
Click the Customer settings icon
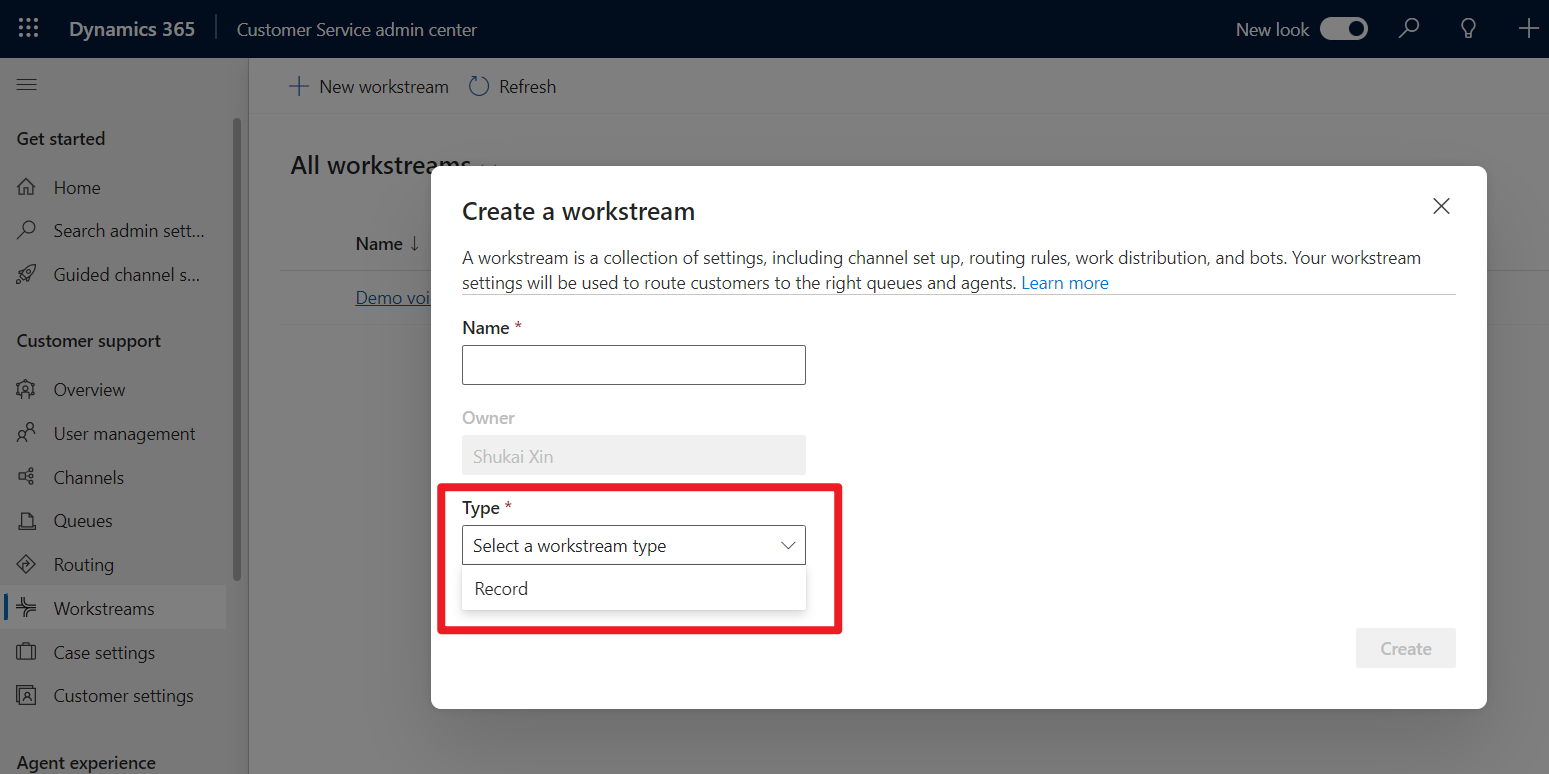(27, 696)
